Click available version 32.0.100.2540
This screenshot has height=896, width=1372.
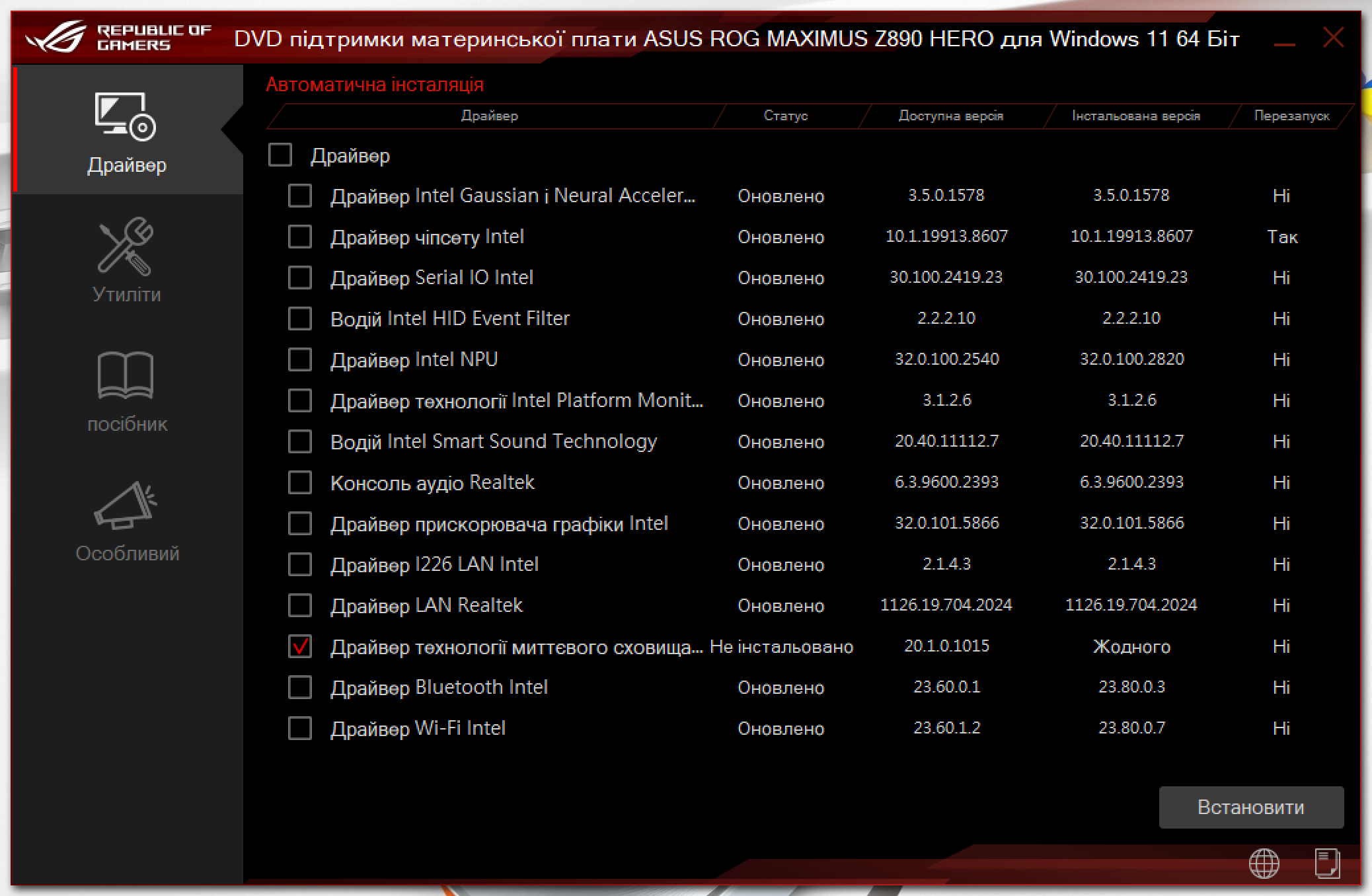[946, 359]
